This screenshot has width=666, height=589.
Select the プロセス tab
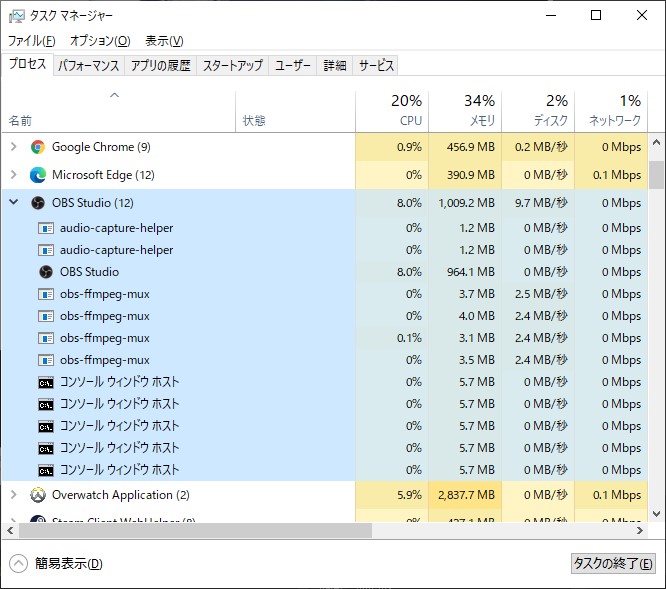(28, 64)
